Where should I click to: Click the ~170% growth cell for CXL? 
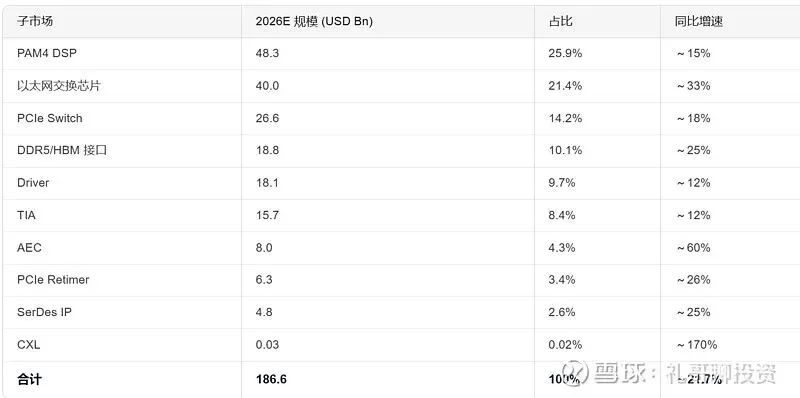point(697,345)
